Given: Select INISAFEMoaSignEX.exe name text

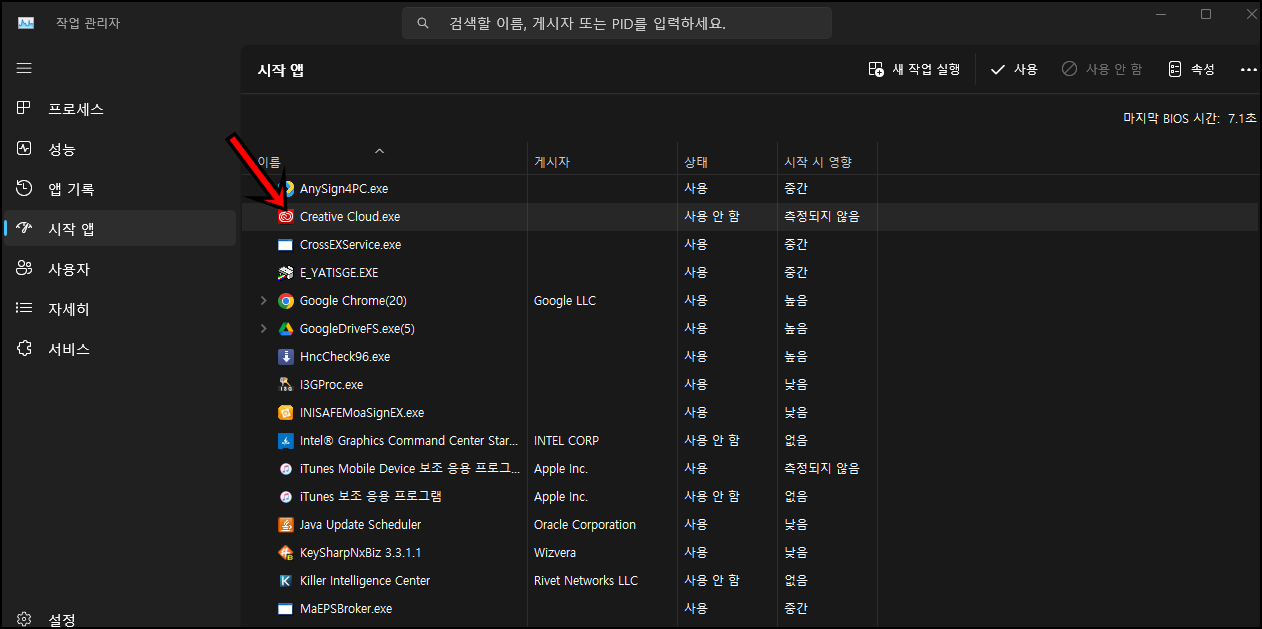Looking at the screenshot, I should [x=362, y=412].
